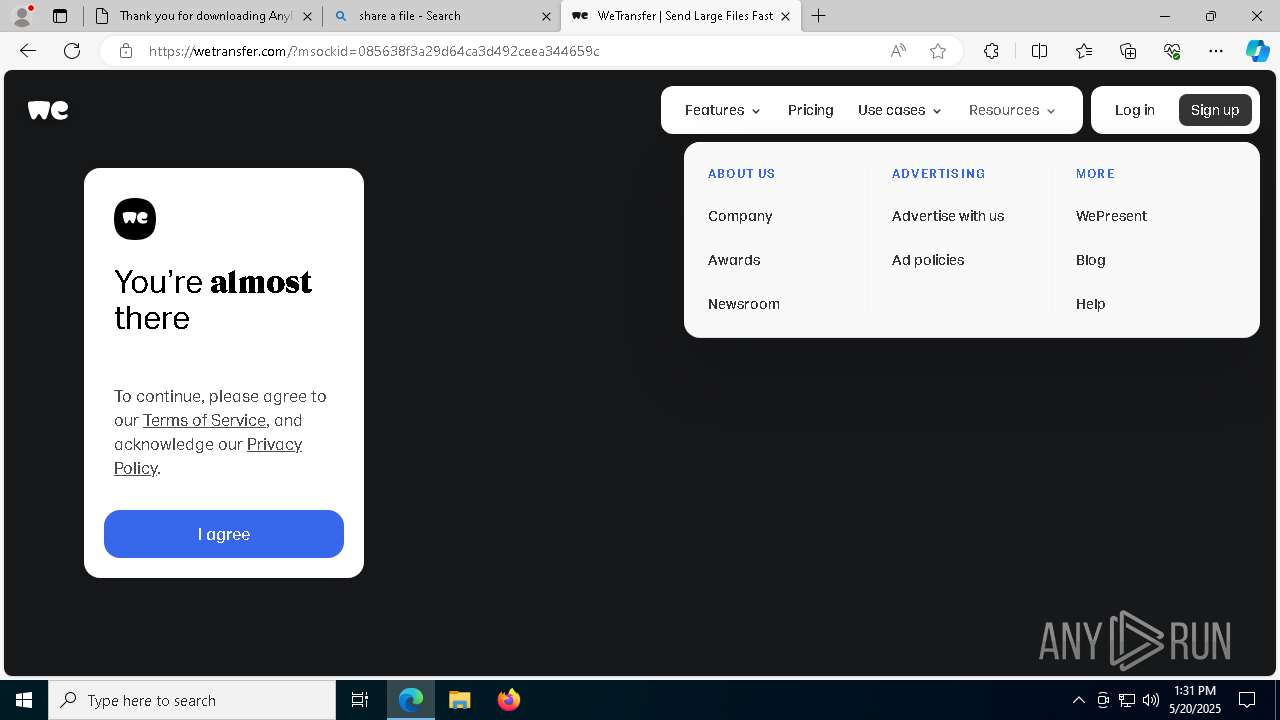Click the Log in button
The image size is (1280, 720).
click(x=1134, y=110)
